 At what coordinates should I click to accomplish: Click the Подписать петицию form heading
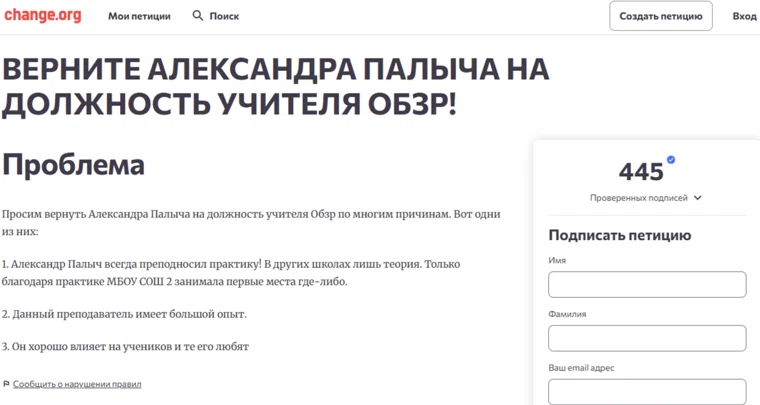coord(619,236)
